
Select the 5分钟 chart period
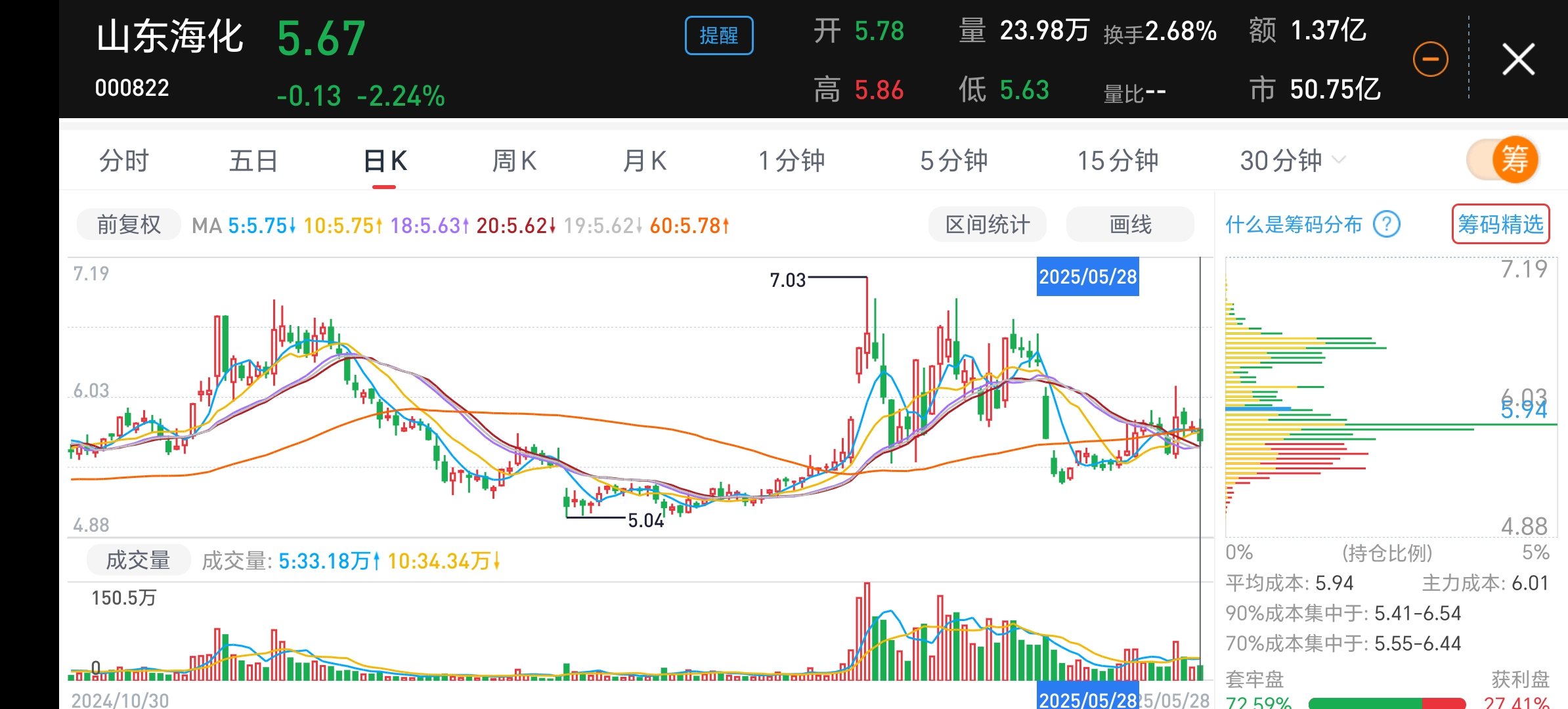pyautogui.click(x=953, y=161)
